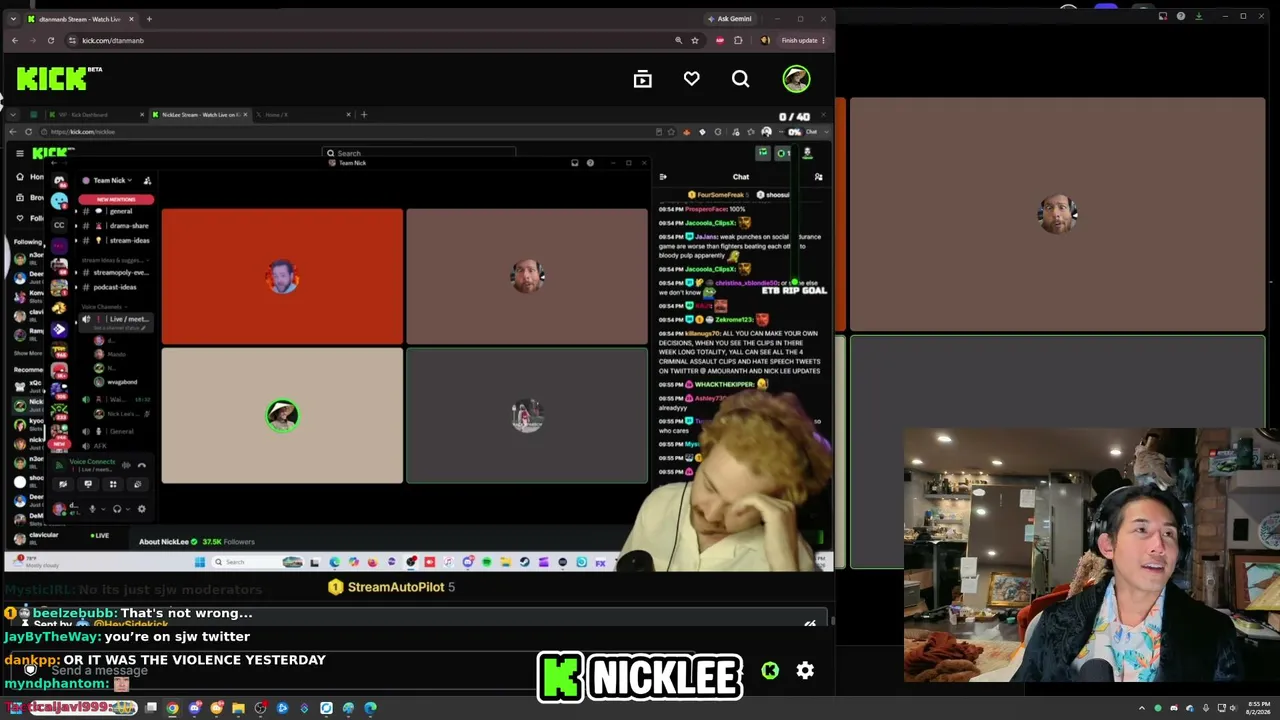Open Kick following heart icon

692,79
